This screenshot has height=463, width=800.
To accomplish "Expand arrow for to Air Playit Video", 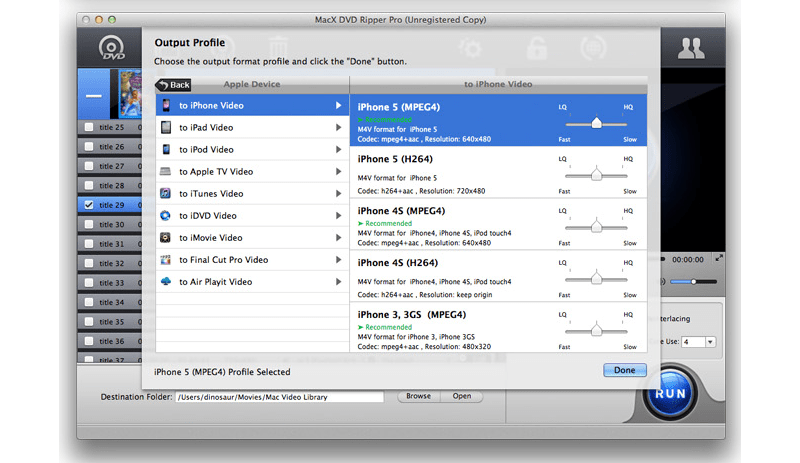I will coord(338,281).
